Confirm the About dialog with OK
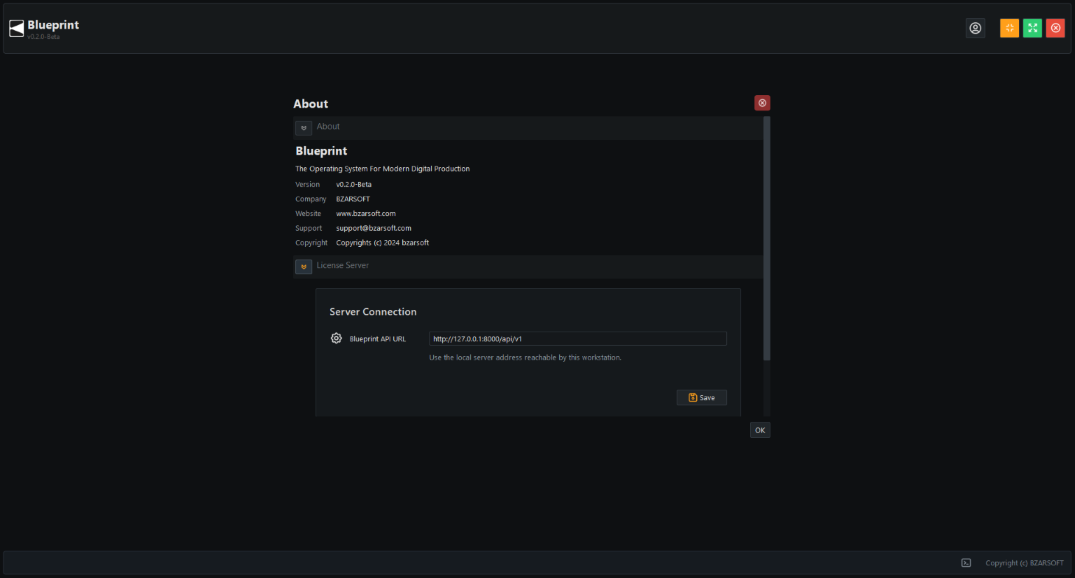 (760, 431)
